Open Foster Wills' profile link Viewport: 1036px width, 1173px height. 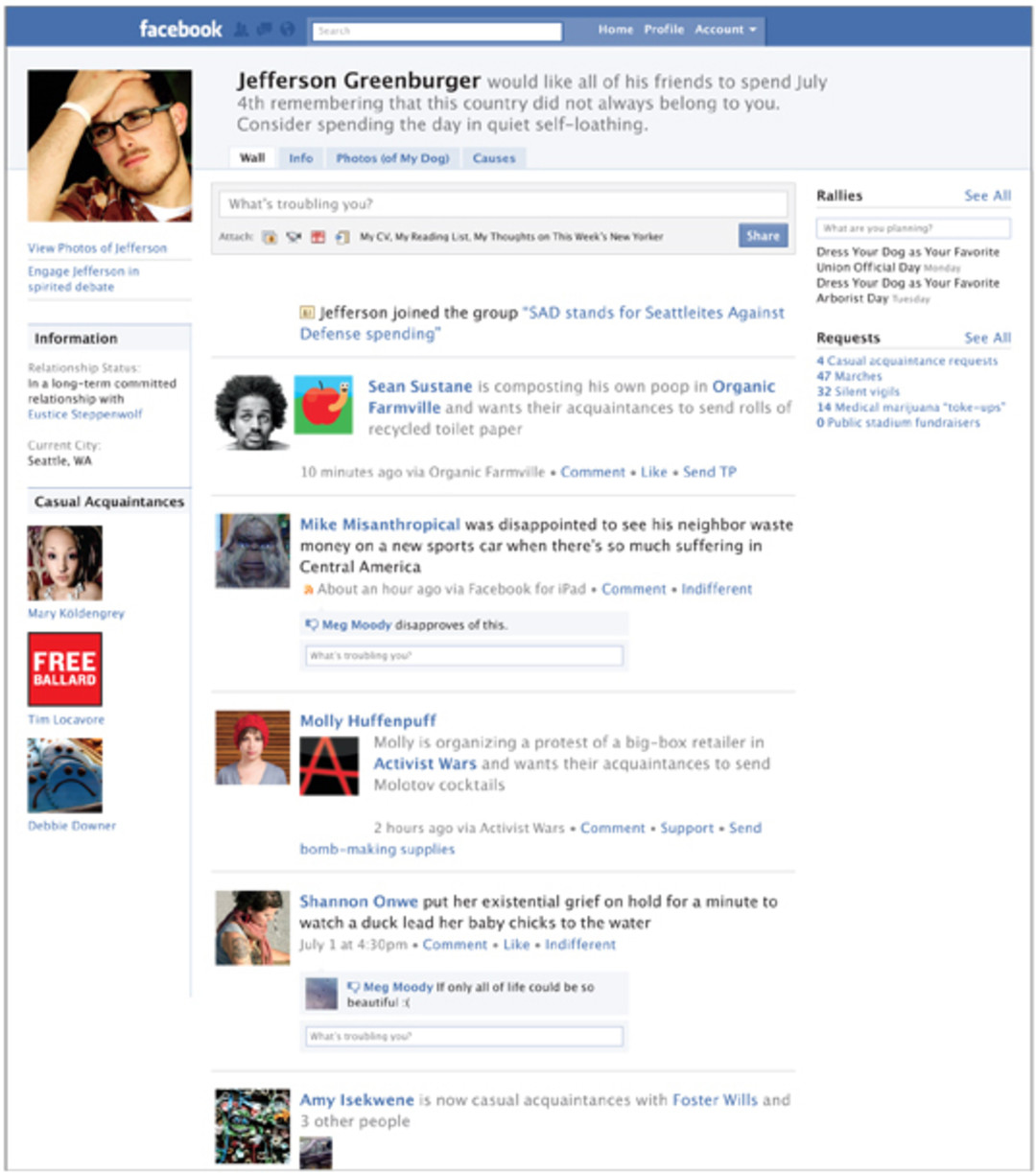tap(715, 1100)
